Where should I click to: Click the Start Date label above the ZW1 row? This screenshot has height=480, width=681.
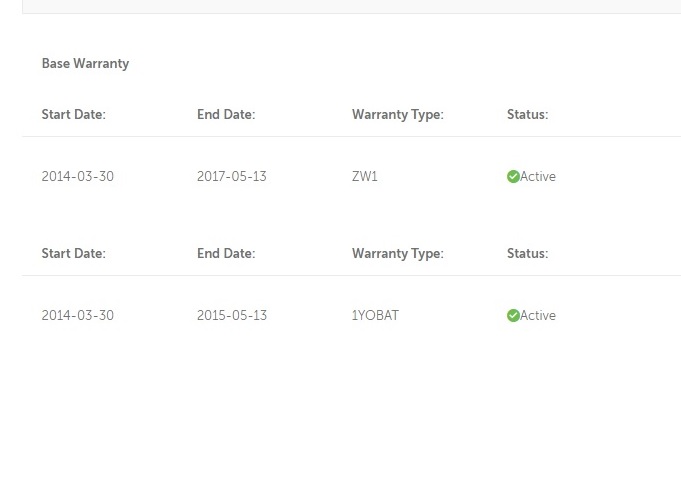[x=73, y=115]
